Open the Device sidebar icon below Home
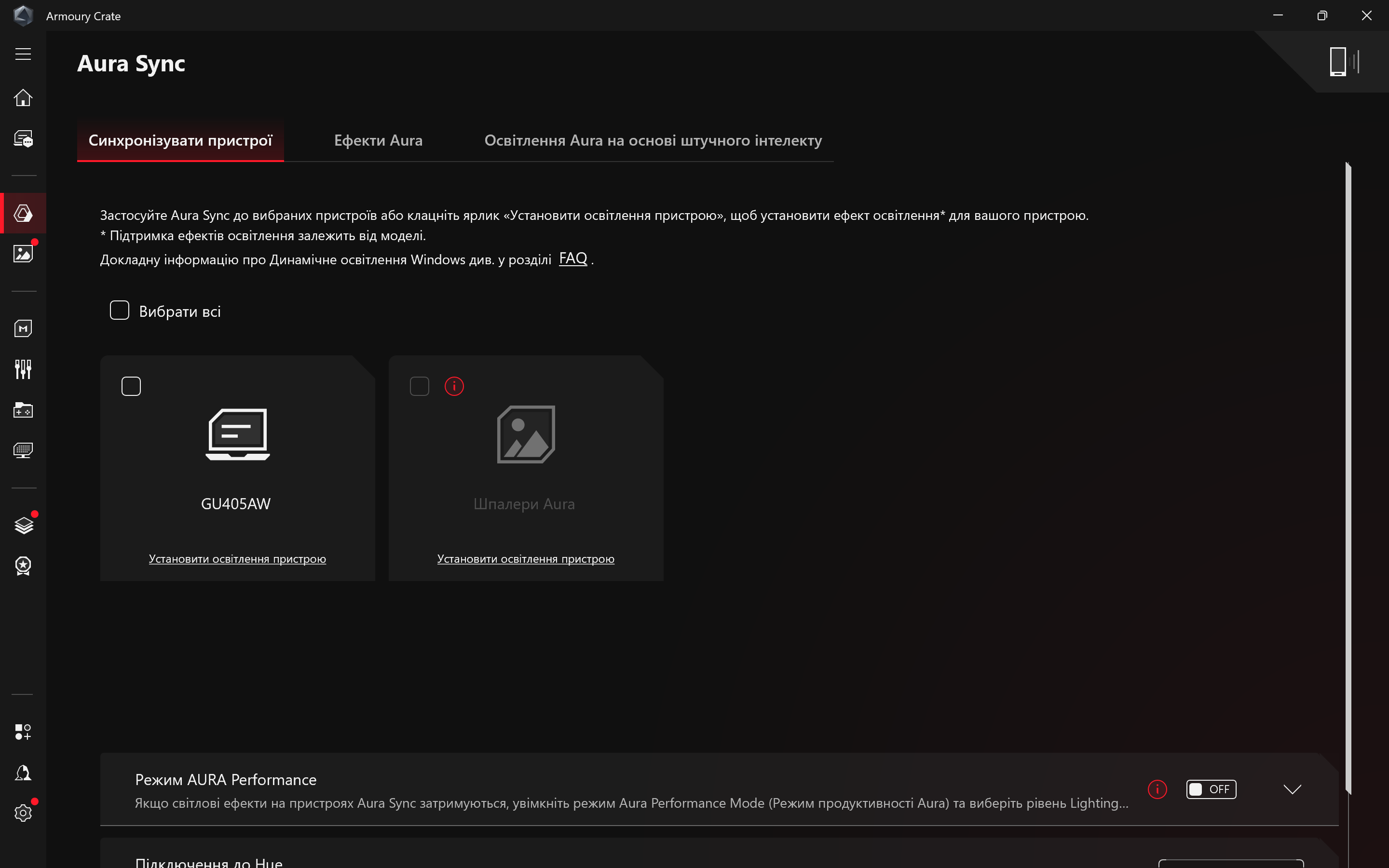Screen dimensions: 1389x868 (x=23, y=138)
